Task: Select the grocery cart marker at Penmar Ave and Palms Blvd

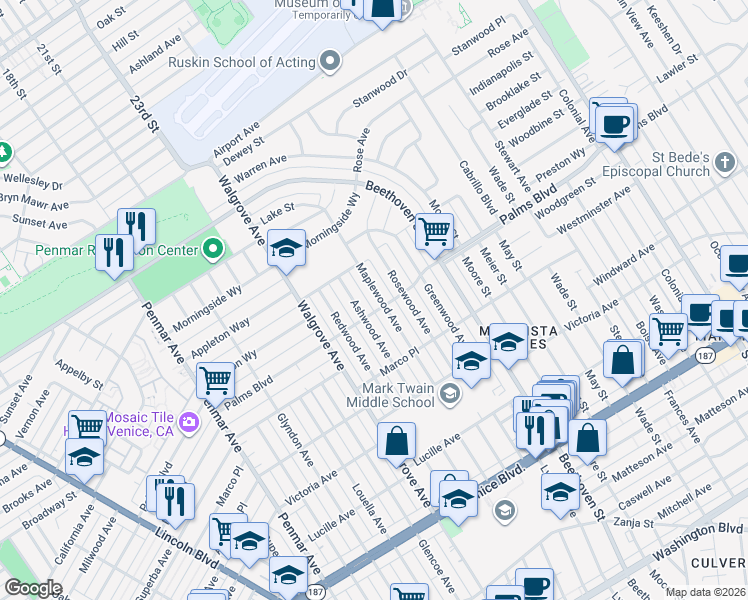Action: coord(216,382)
